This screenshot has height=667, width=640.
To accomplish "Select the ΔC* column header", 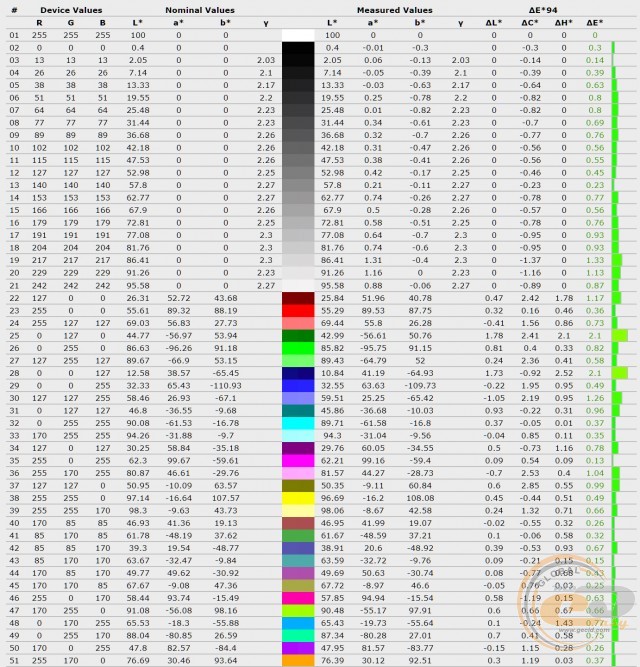I will coord(530,23).
